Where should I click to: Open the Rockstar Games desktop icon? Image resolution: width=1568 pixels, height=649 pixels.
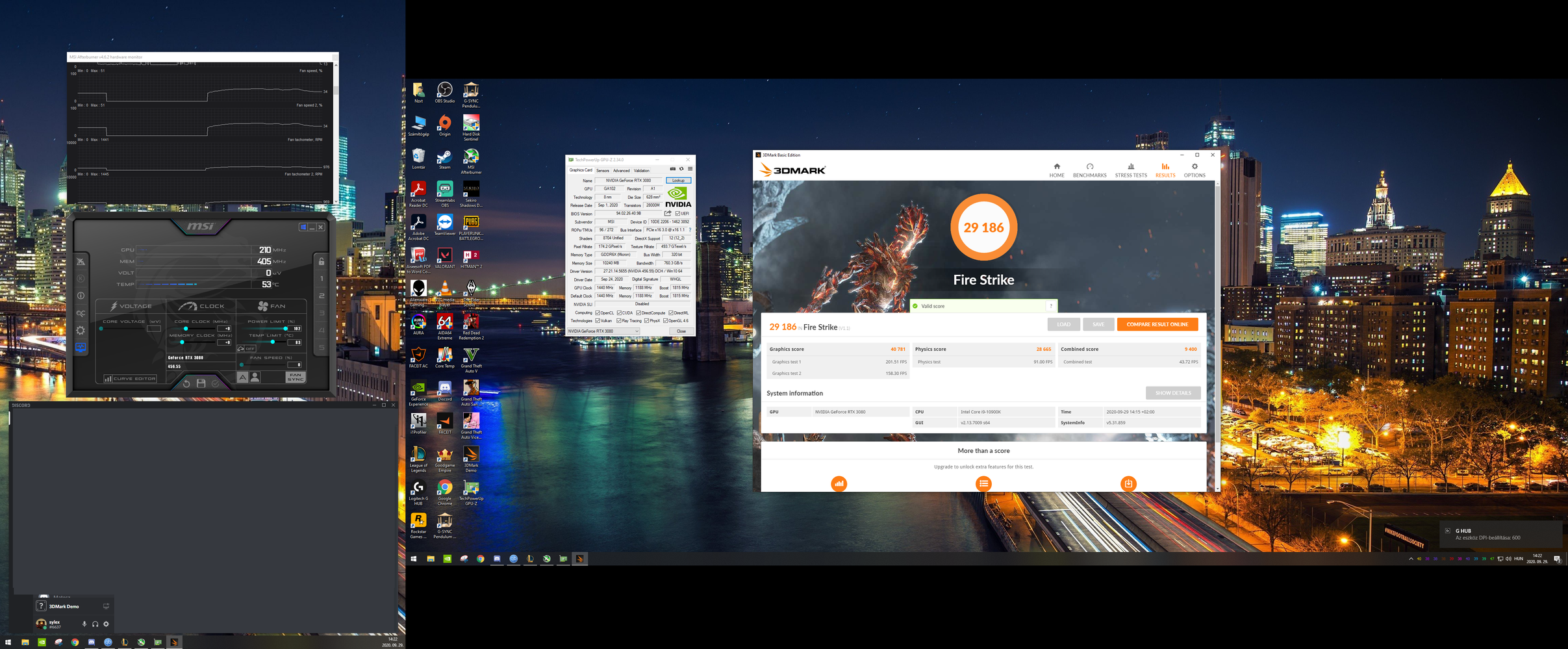(418, 526)
